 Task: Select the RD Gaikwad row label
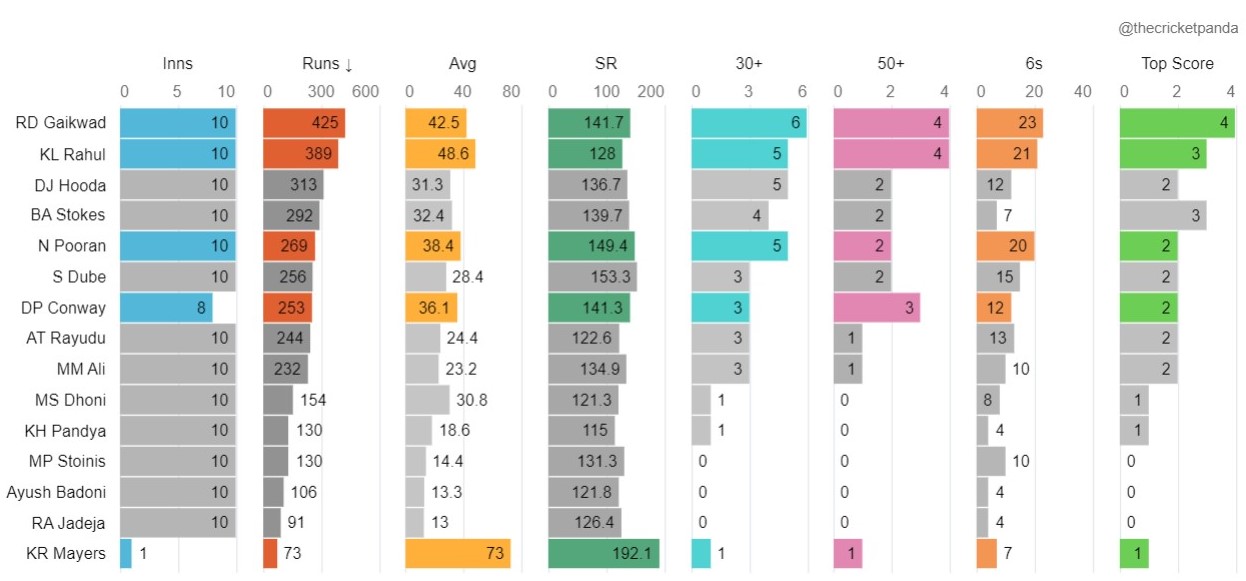click(60, 124)
